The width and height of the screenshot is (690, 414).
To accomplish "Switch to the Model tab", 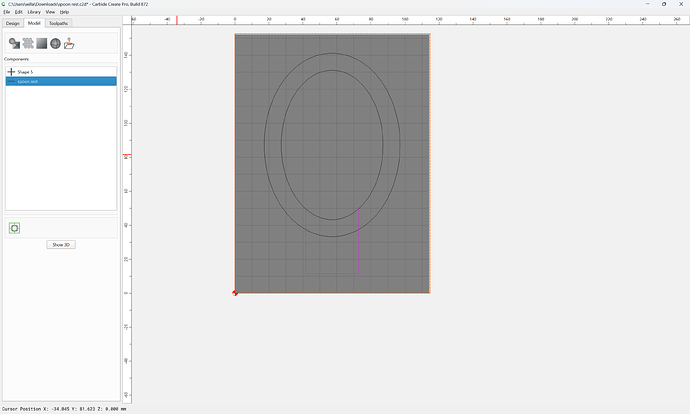I will [x=34, y=23].
